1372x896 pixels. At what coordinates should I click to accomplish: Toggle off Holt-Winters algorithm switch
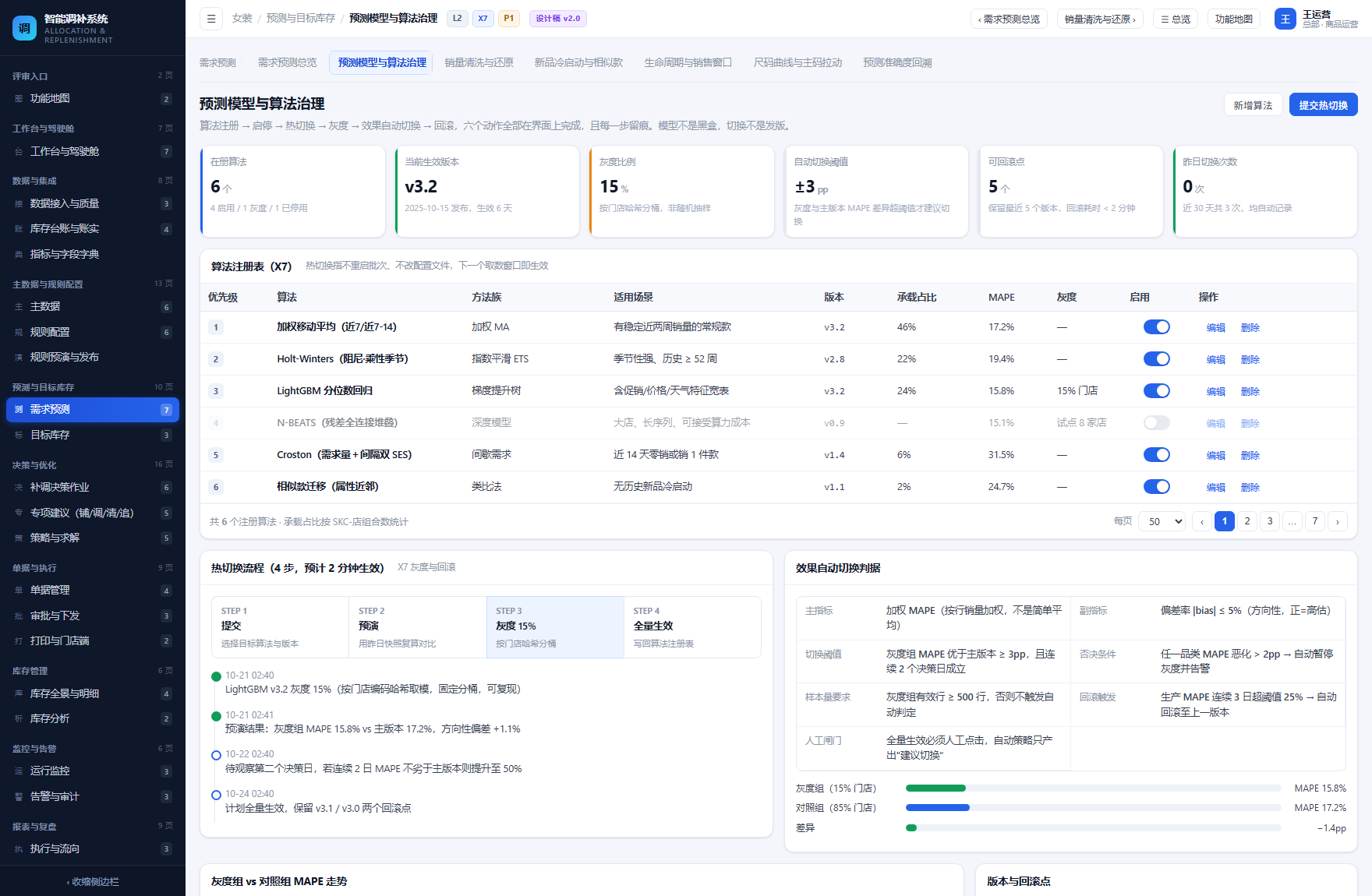click(x=1156, y=359)
